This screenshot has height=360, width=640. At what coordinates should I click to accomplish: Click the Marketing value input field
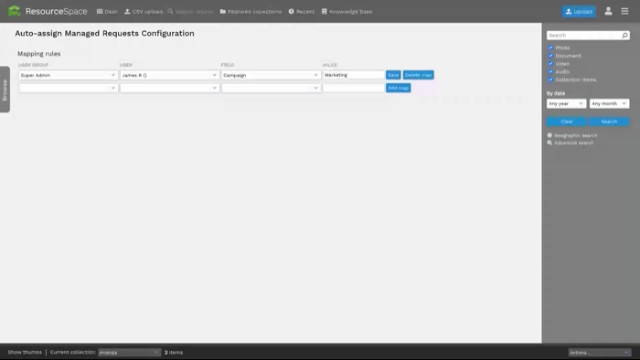tap(353, 75)
